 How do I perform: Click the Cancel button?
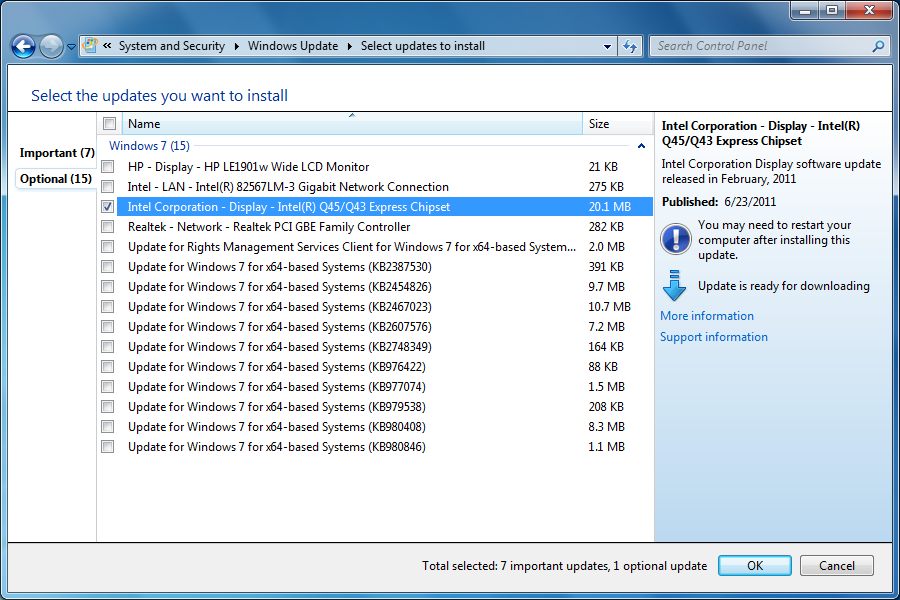(837, 566)
